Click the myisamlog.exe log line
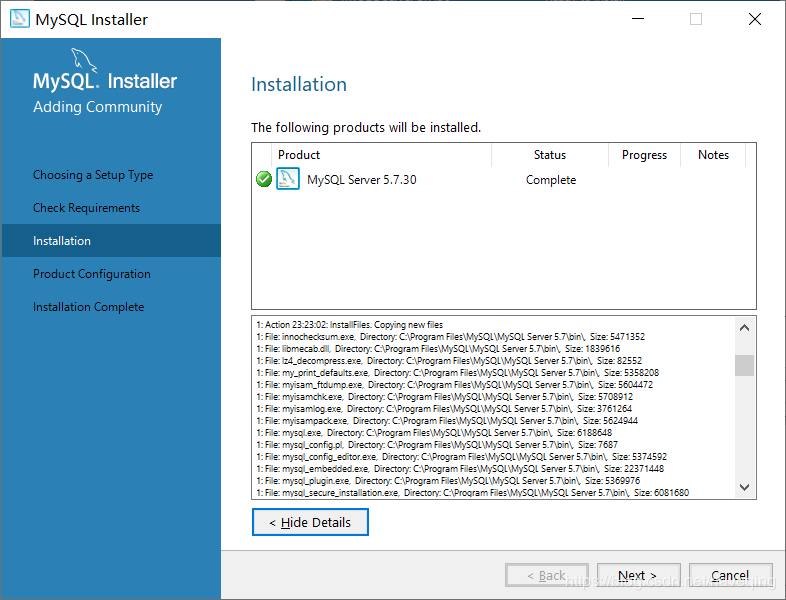The height and width of the screenshot is (600, 786). (x=444, y=409)
